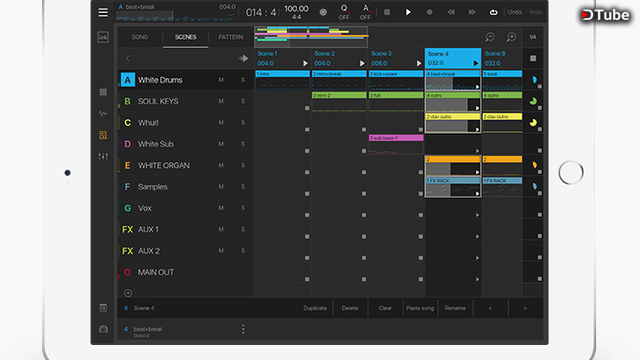Viewport: 640px width, 360px height.
Task: Solo the Whurl track
Action: (243, 122)
